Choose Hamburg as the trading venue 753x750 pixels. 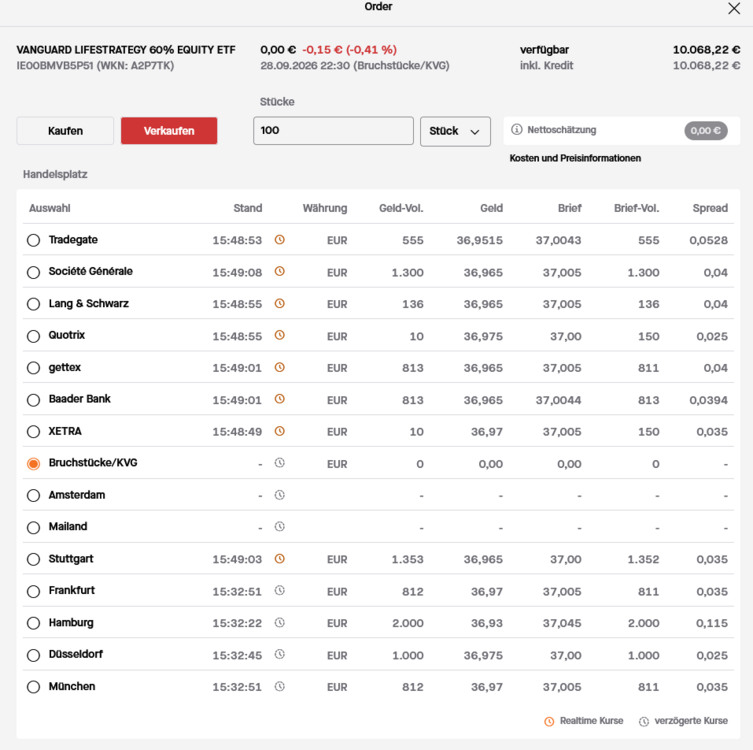pos(33,623)
